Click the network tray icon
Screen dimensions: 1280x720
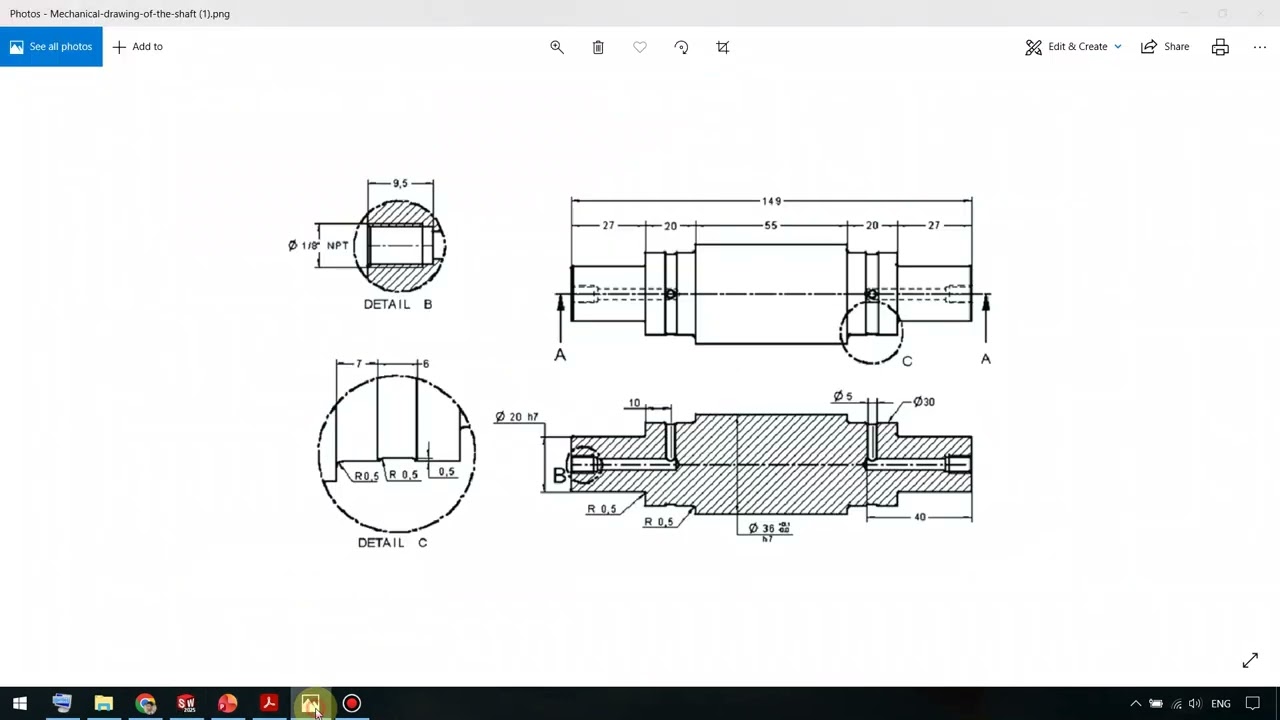coord(1176,704)
